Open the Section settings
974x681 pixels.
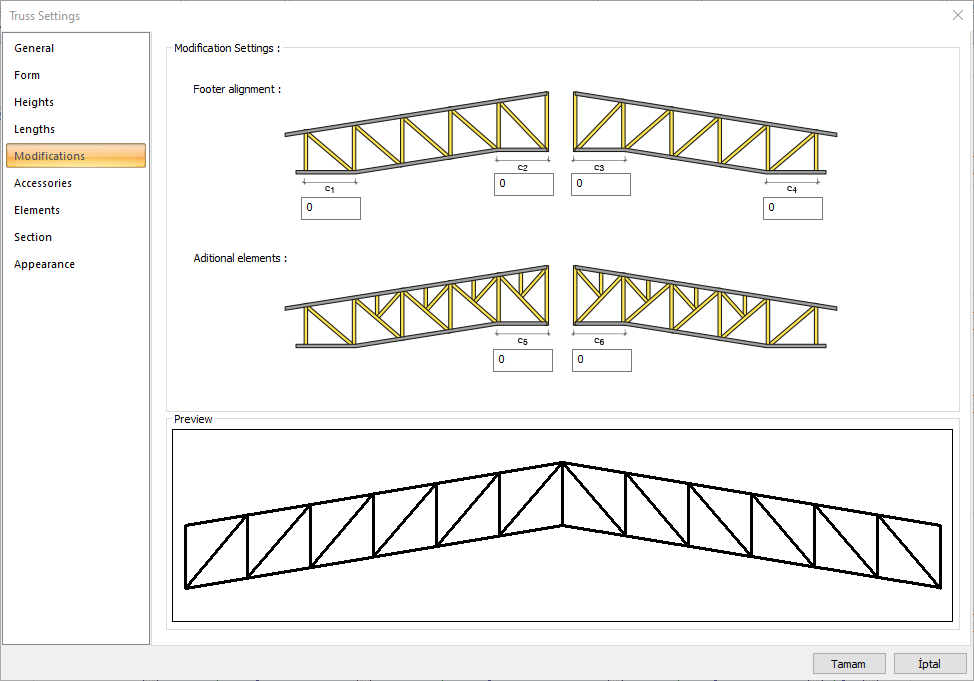pyautogui.click(x=33, y=237)
